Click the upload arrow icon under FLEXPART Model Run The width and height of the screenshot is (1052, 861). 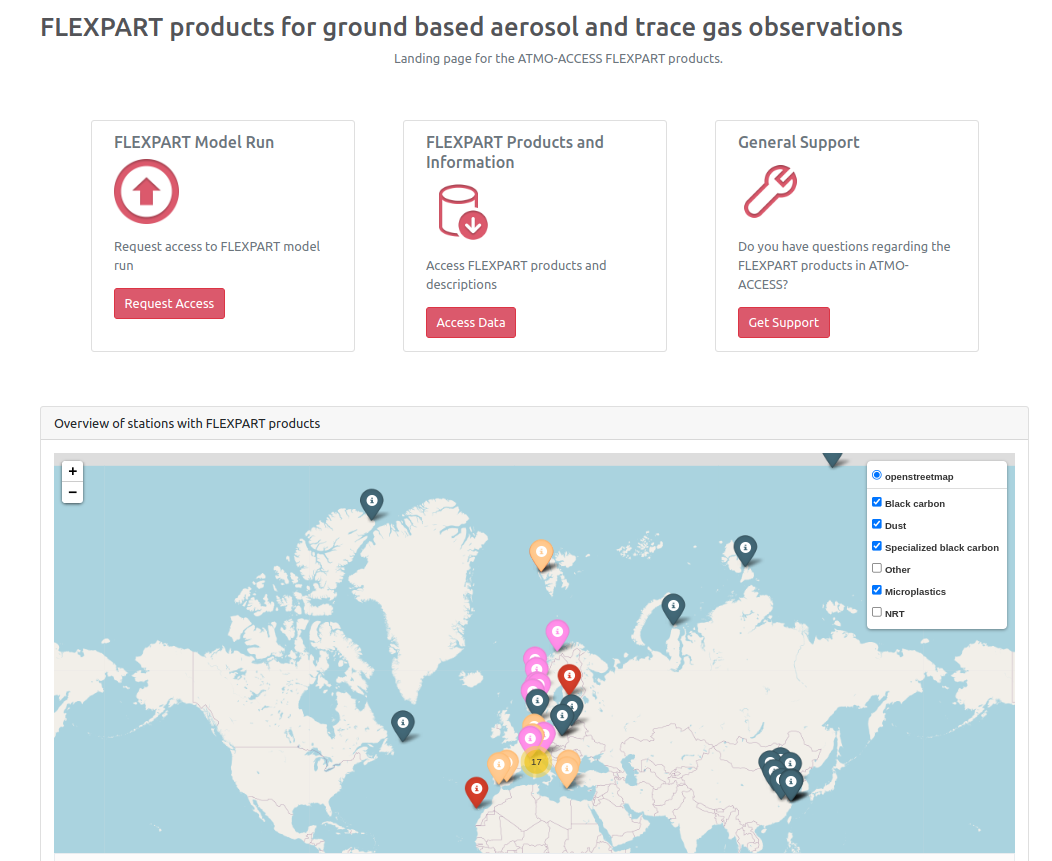(x=146, y=191)
